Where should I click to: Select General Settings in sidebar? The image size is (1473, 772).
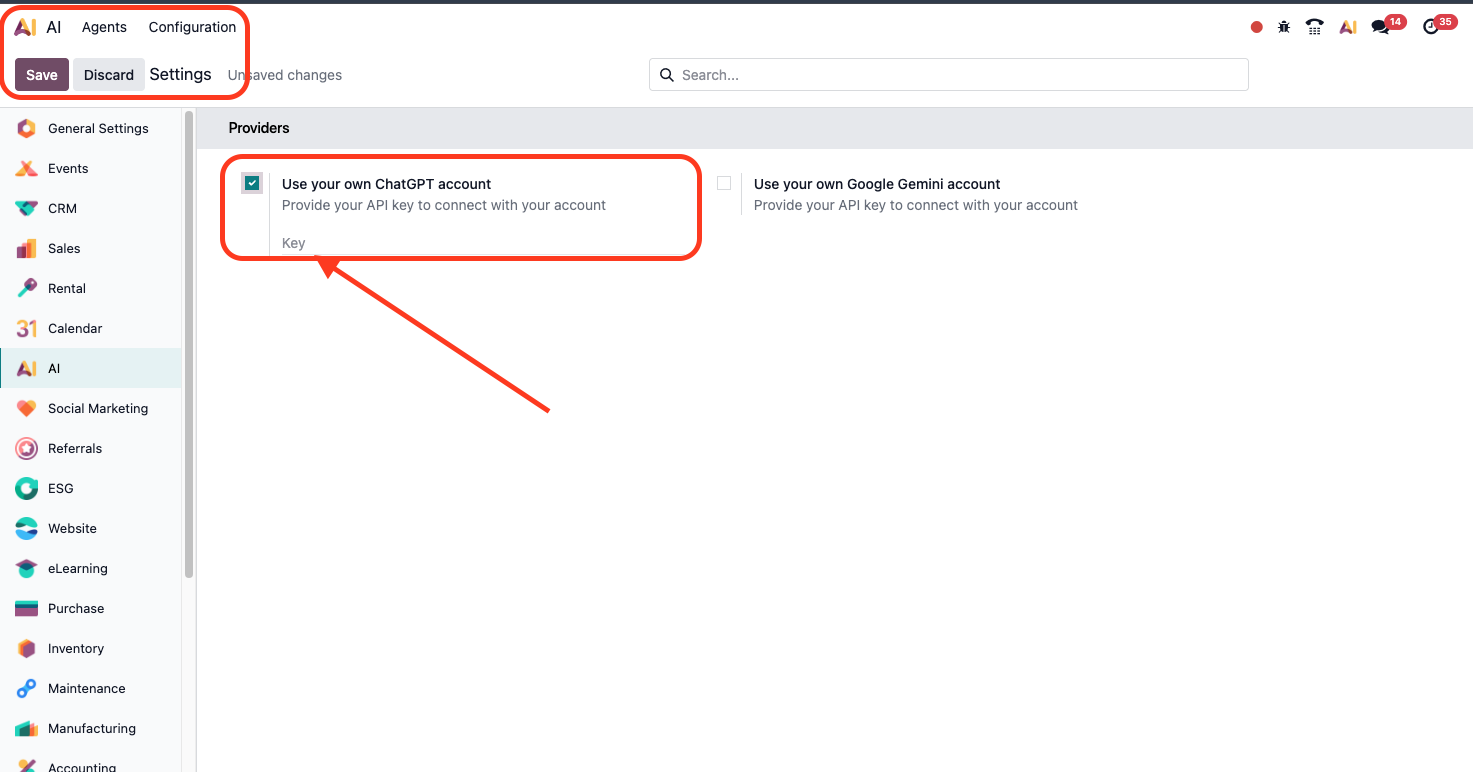pyautogui.click(x=98, y=128)
